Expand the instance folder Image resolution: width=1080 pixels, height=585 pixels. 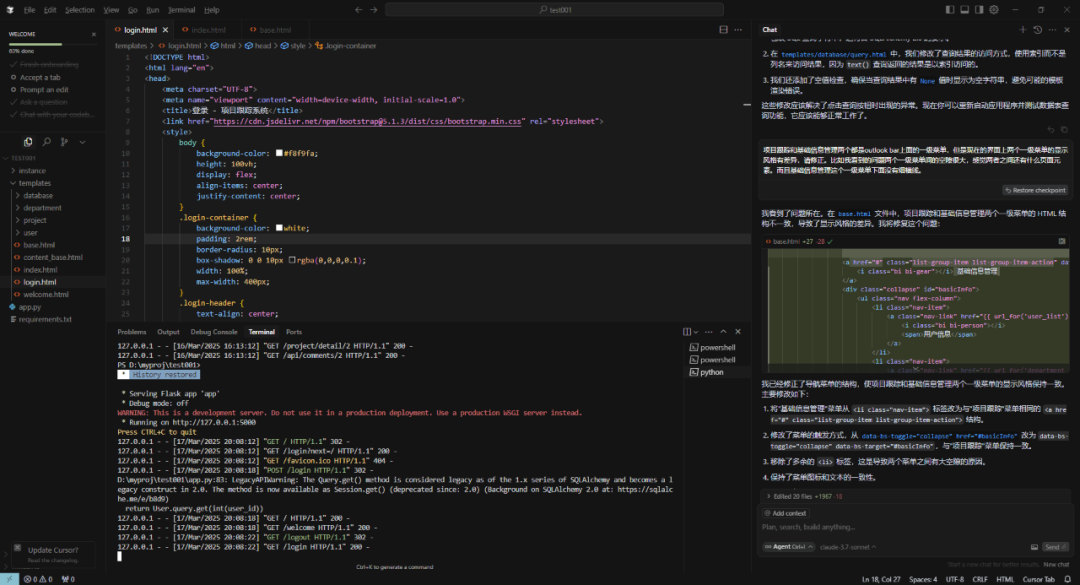(x=32, y=171)
